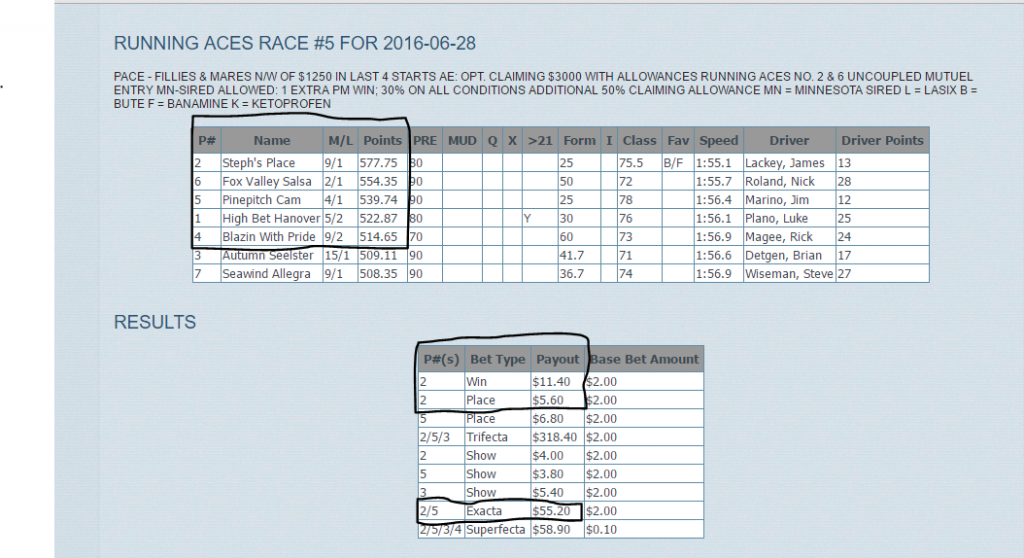This screenshot has height=558, width=1024.
Task: Click driver 'Lackey, James'
Action: [x=784, y=163]
